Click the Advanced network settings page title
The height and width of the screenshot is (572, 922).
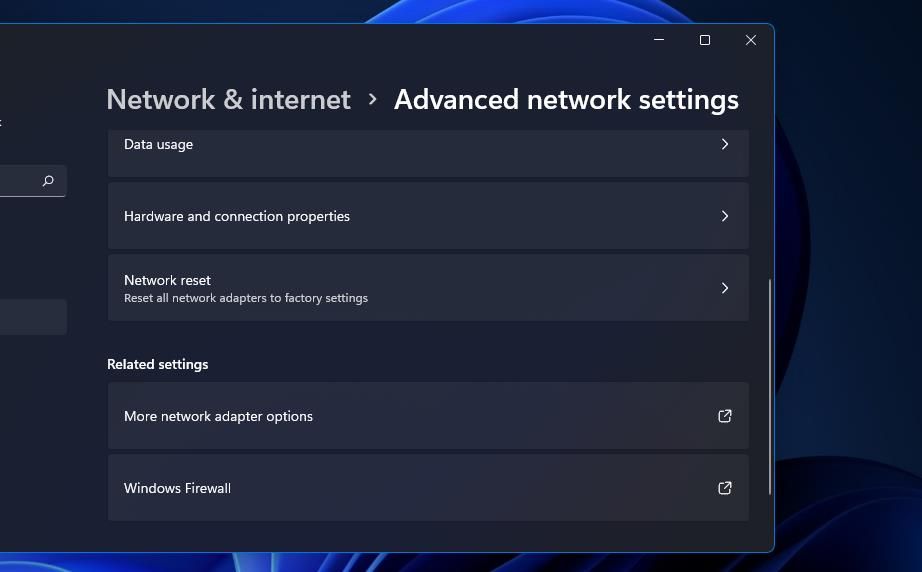coord(566,99)
